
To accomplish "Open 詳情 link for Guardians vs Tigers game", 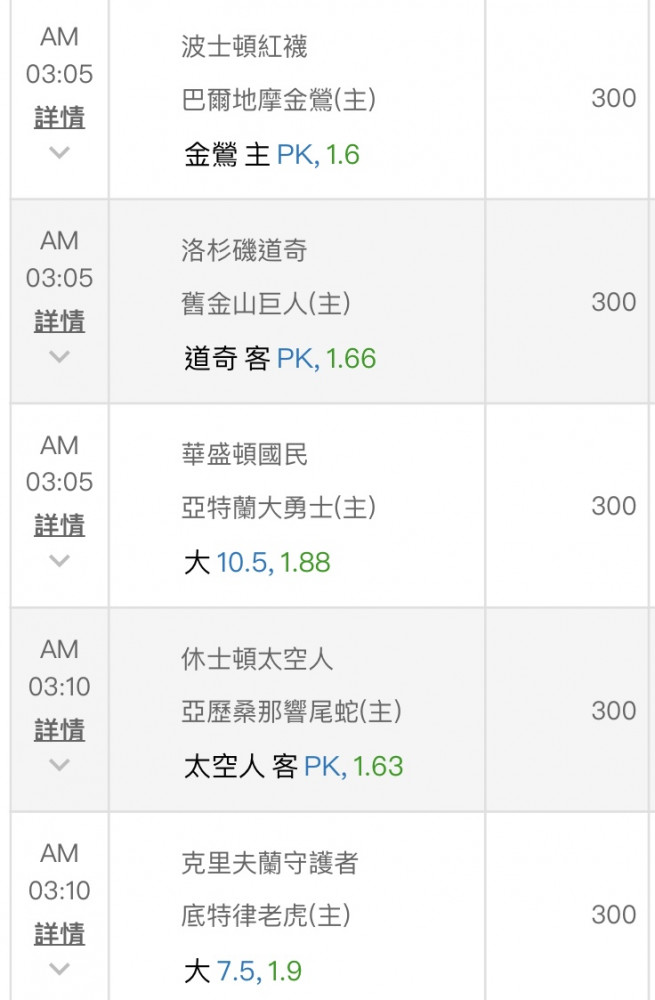I will 59,934.
